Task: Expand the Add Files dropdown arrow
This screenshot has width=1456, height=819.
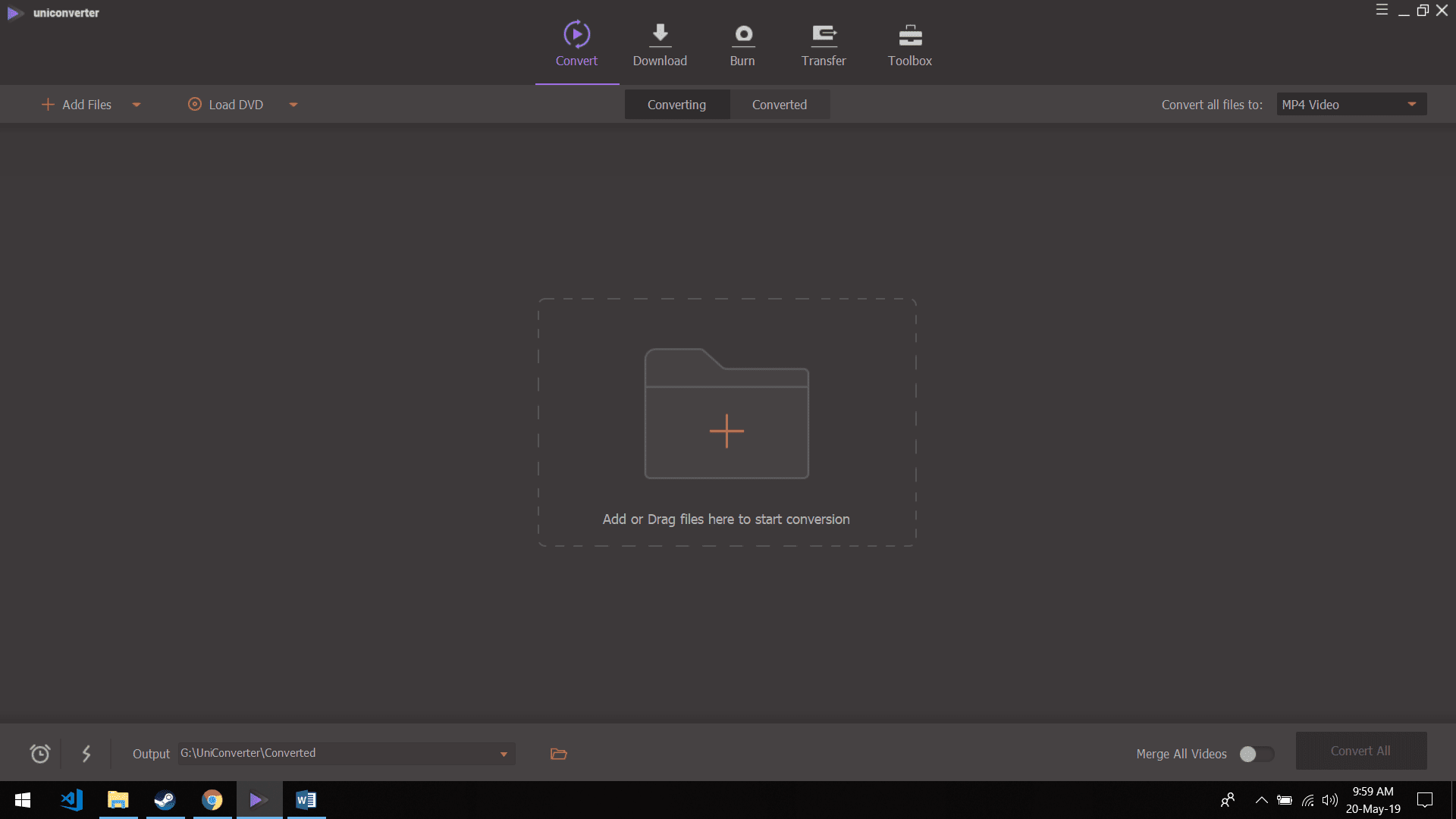Action: point(136,105)
